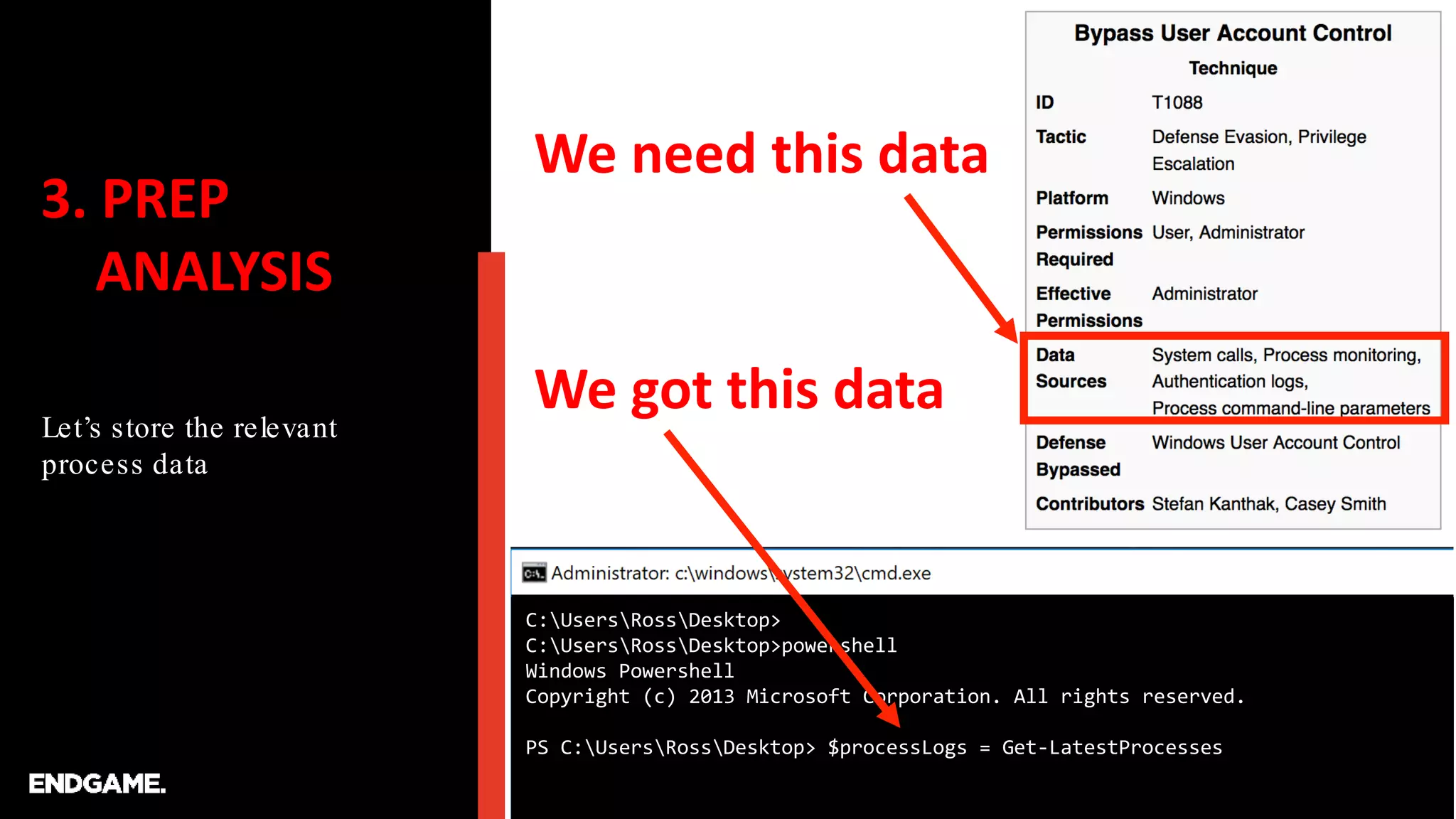Screen dimensions: 1456x819
Task: Click the cmd.exe icon in the title bar
Action: [534, 573]
